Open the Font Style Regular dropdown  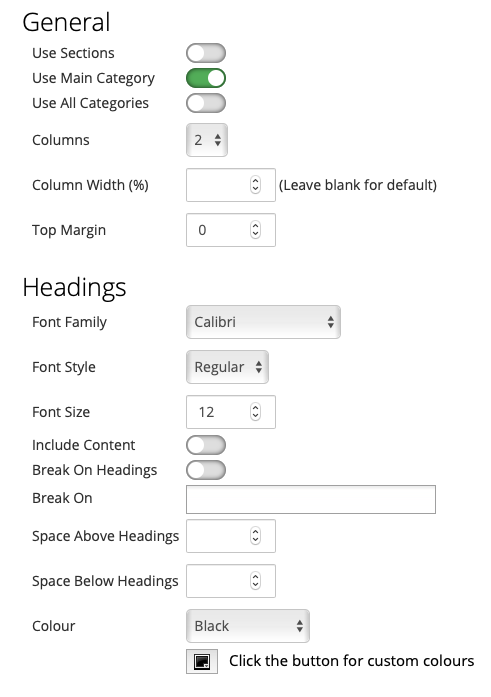[x=228, y=367]
